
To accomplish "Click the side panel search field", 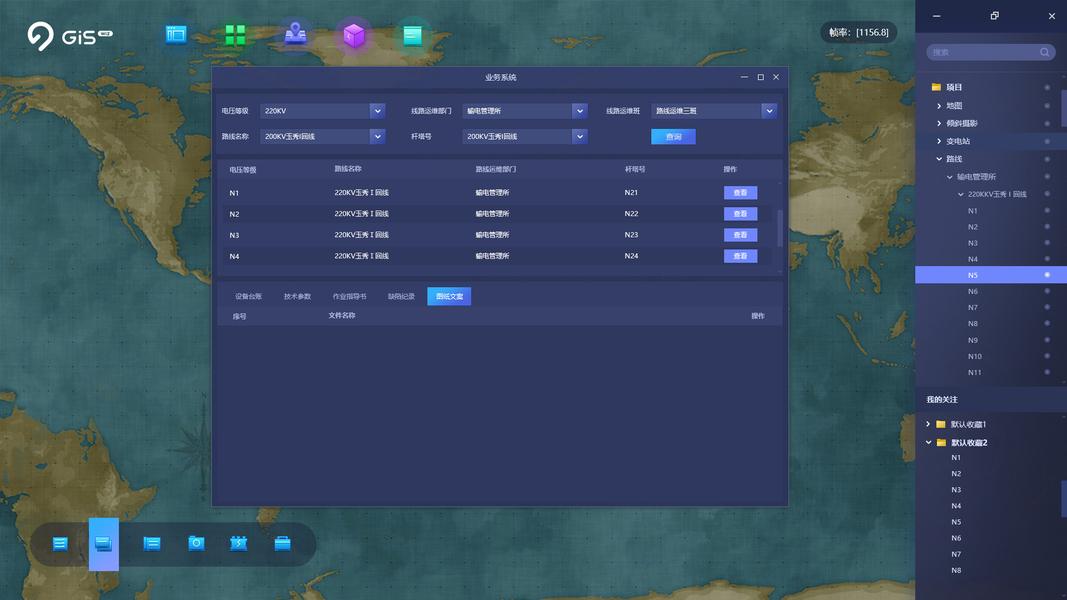I will 990,52.
